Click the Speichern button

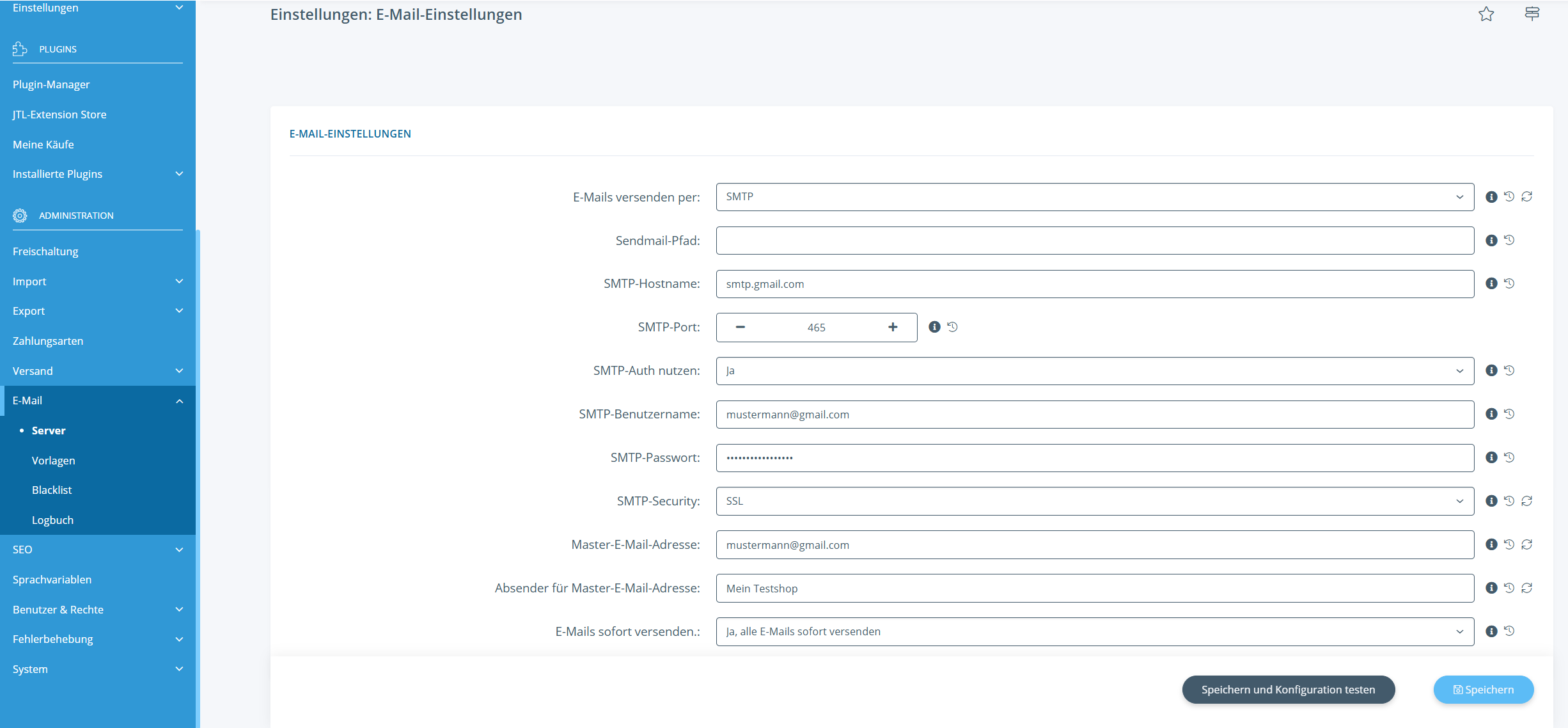point(1483,690)
